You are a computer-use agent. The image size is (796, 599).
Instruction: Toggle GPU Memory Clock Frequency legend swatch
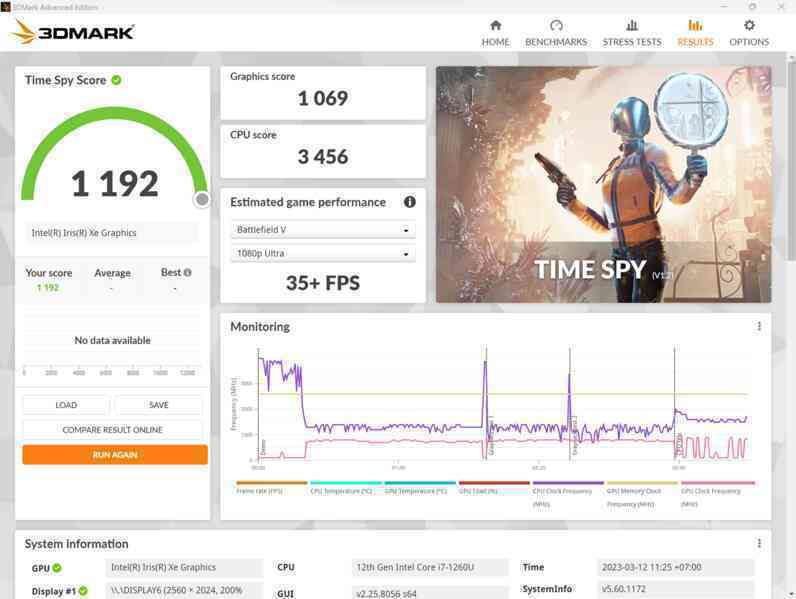coord(643,483)
